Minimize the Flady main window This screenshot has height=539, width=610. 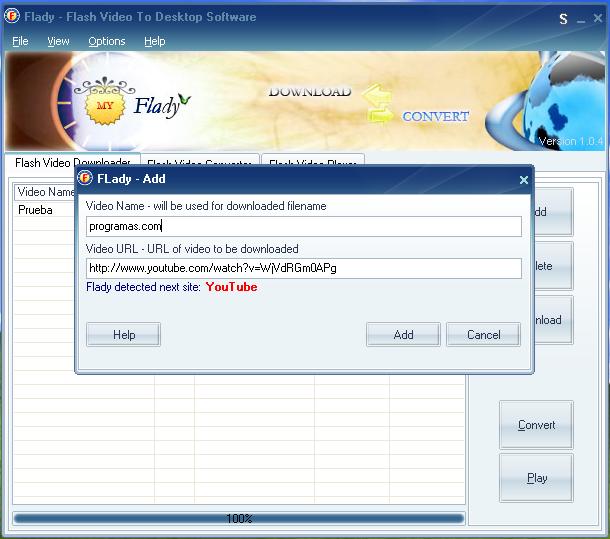[x=581, y=20]
